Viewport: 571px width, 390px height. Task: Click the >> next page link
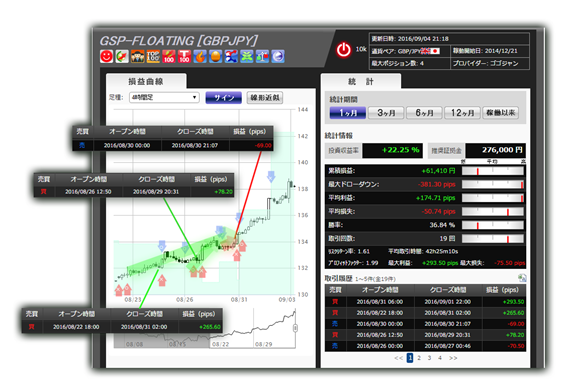pyautogui.click(x=453, y=358)
